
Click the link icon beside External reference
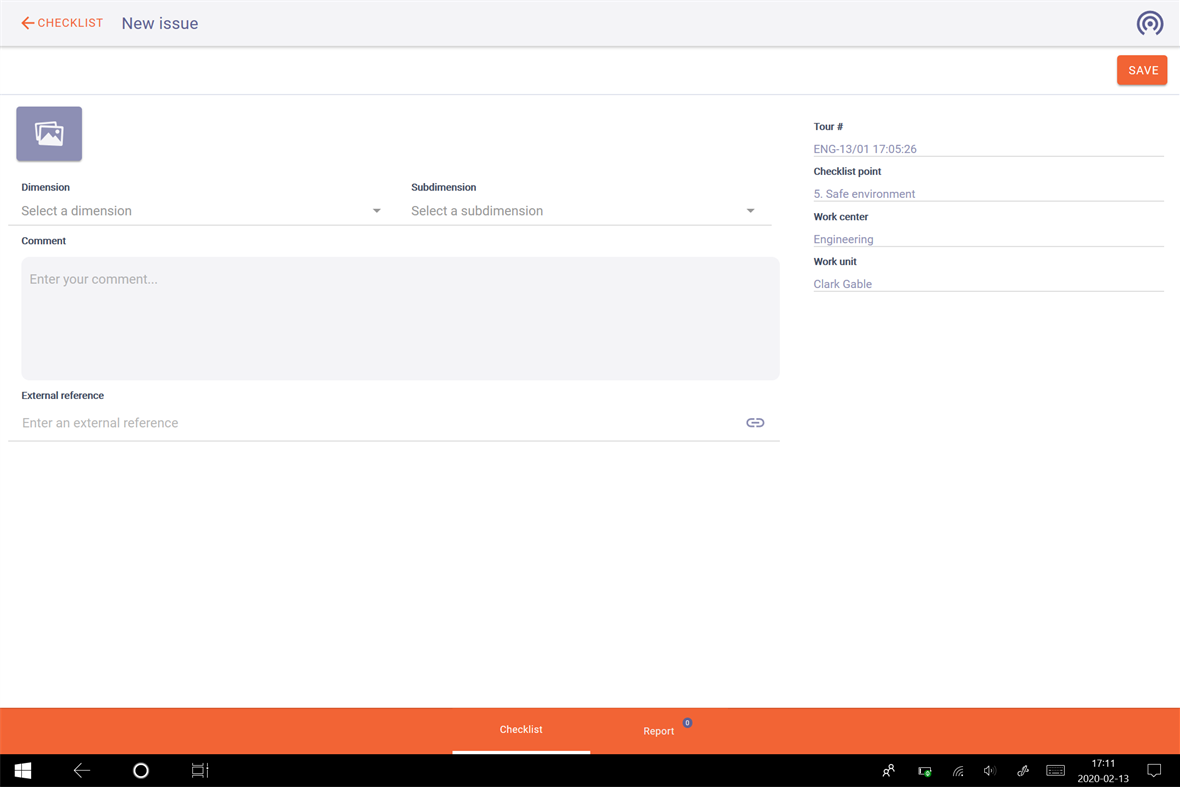coord(755,422)
